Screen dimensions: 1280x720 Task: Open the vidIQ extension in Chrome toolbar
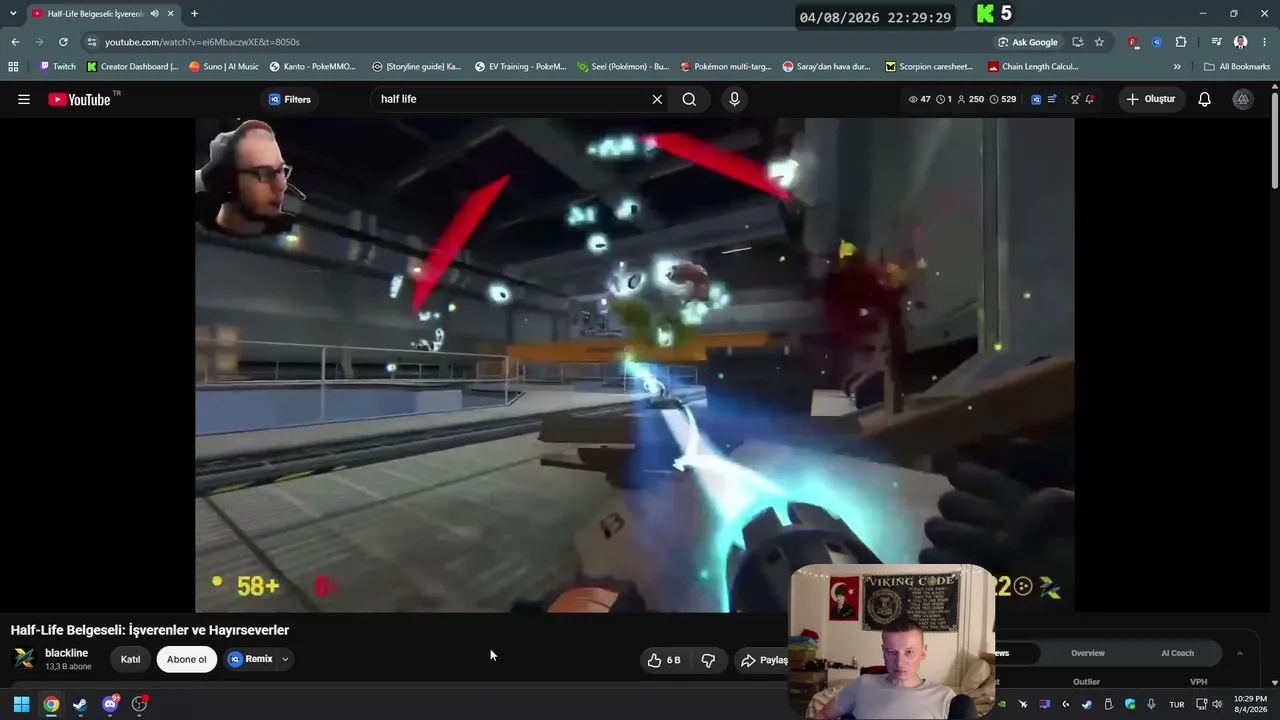click(x=1157, y=42)
